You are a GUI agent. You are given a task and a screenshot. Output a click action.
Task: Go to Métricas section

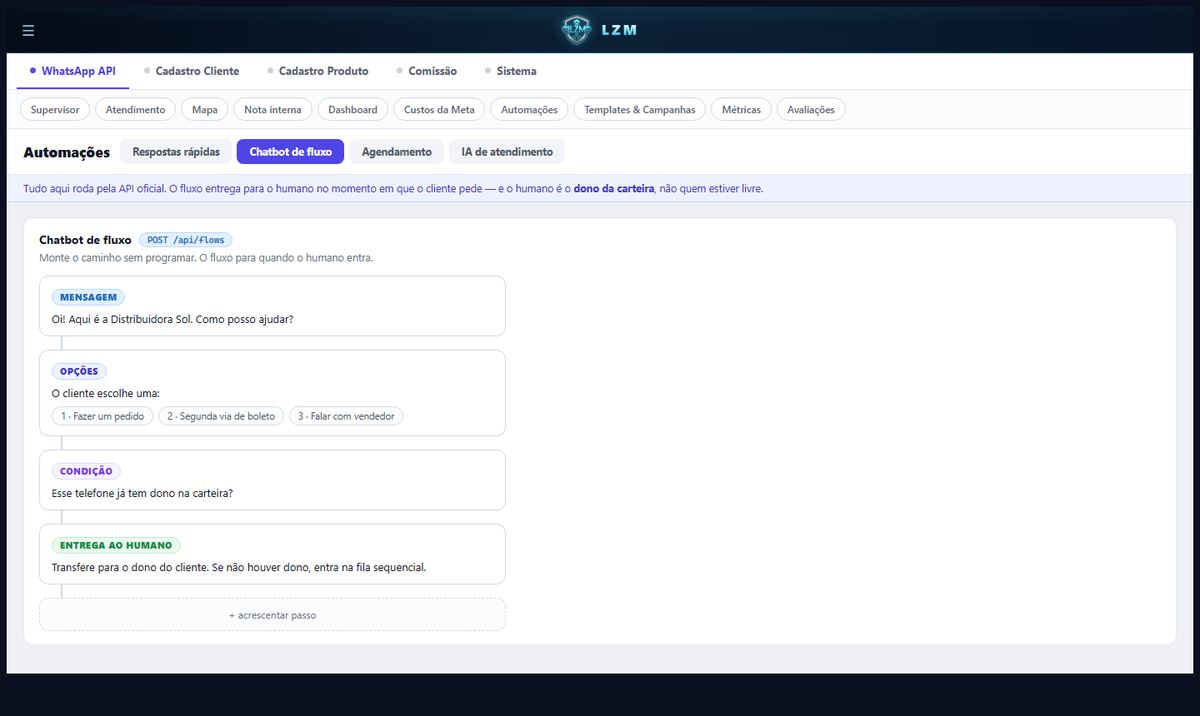click(x=741, y=109)
